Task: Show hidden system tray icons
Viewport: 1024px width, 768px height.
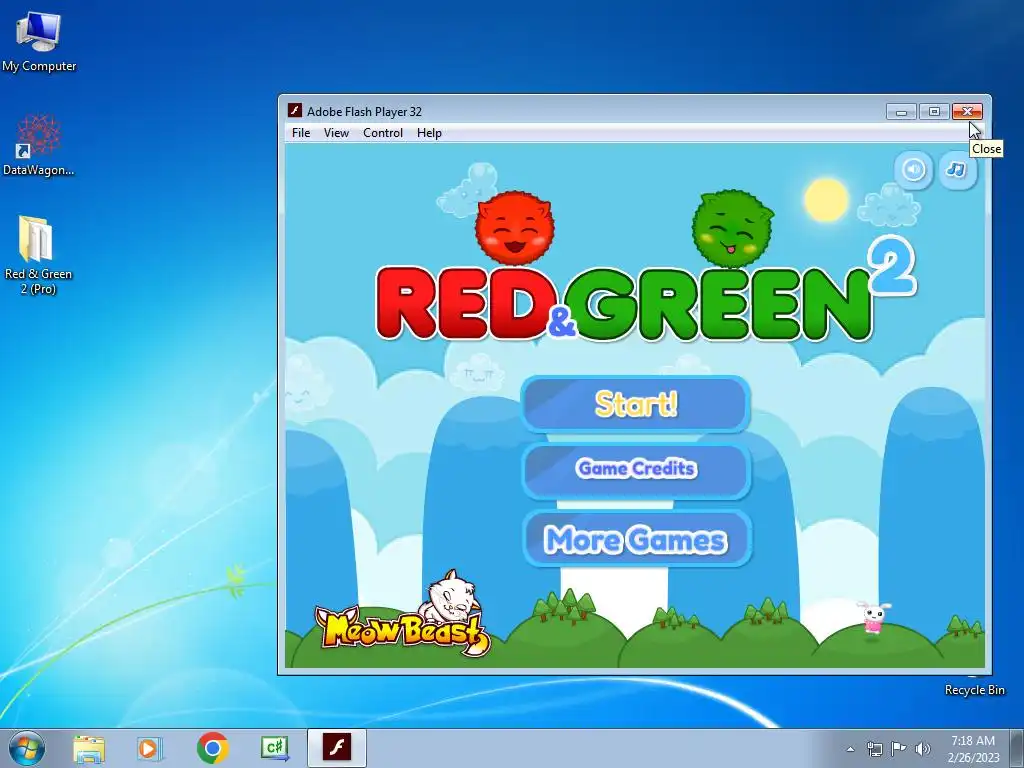Action: point(850,749)
